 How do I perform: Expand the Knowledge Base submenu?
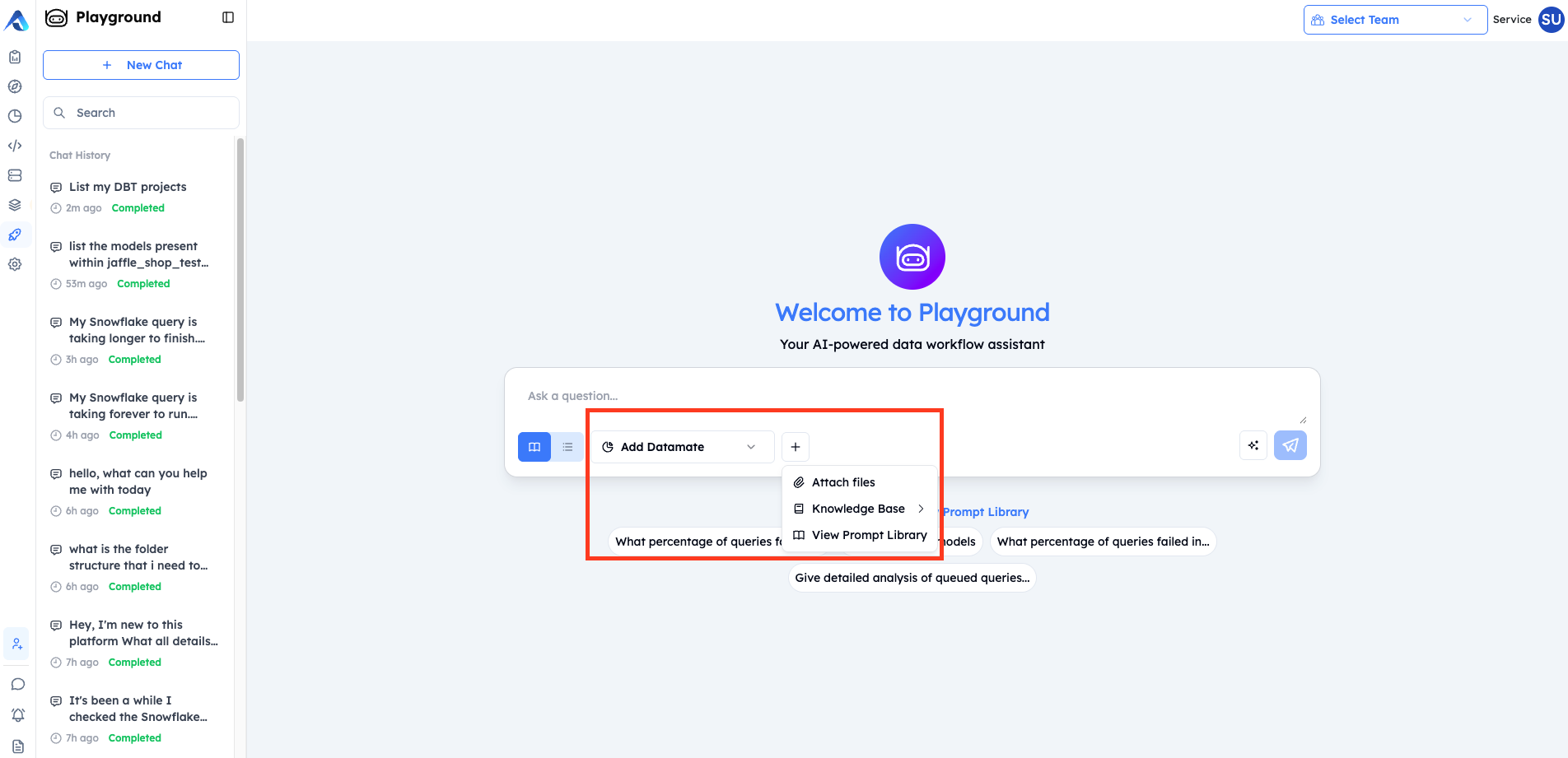pyautogui.click(x=858, y=509)
